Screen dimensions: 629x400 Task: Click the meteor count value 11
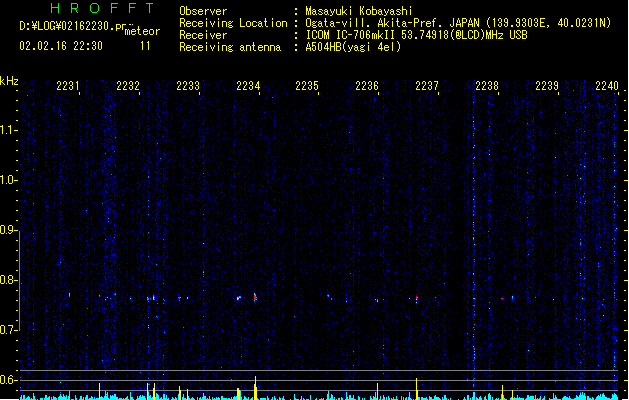click(145, 46)
